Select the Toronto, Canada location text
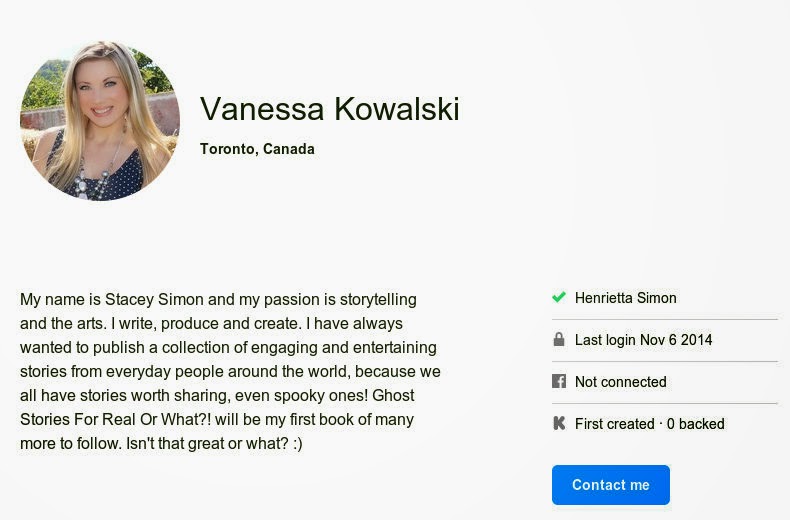Image resolution: width=790 pixels, height=520 pixels. tap(257, 149)
